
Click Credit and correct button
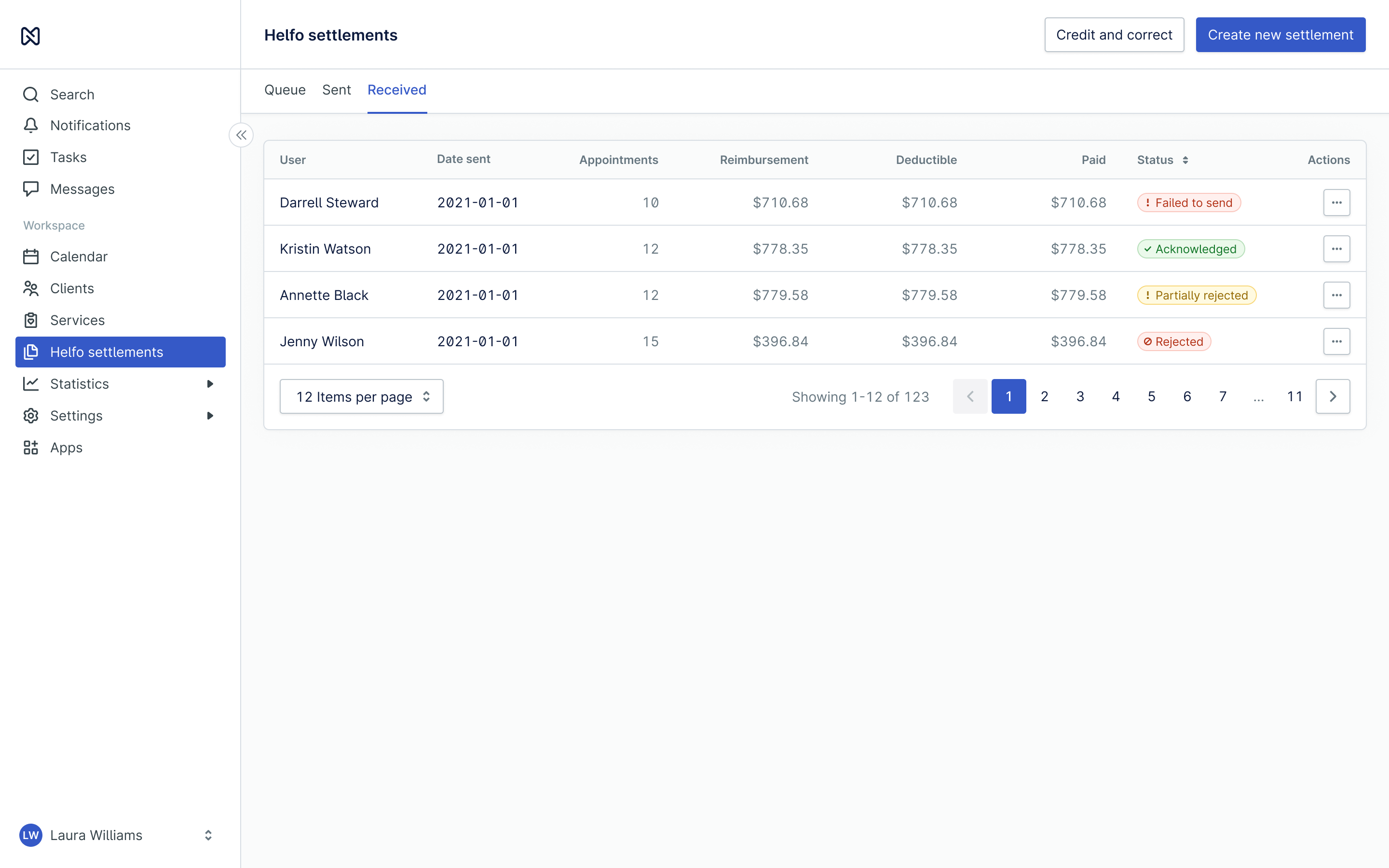point(1114,35)
